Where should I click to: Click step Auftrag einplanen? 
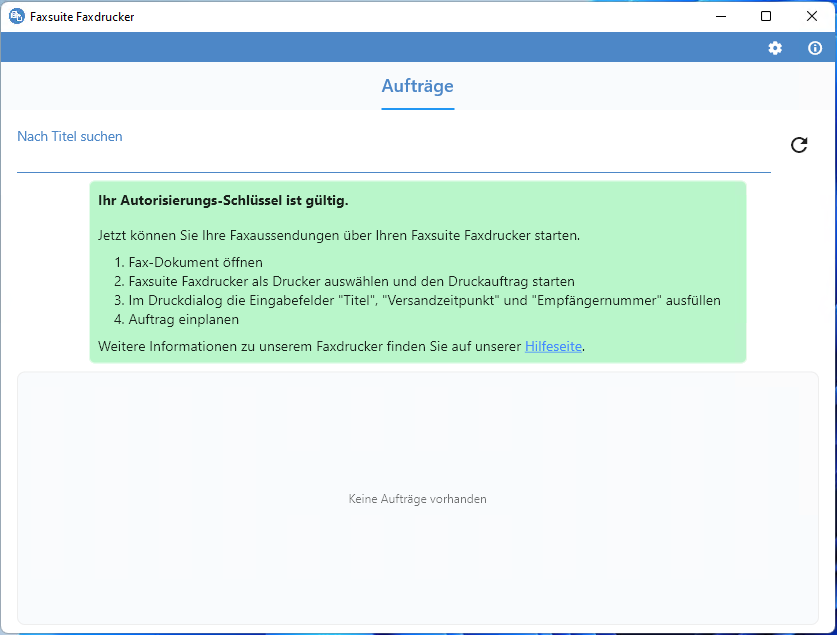[x=184, y=320]
